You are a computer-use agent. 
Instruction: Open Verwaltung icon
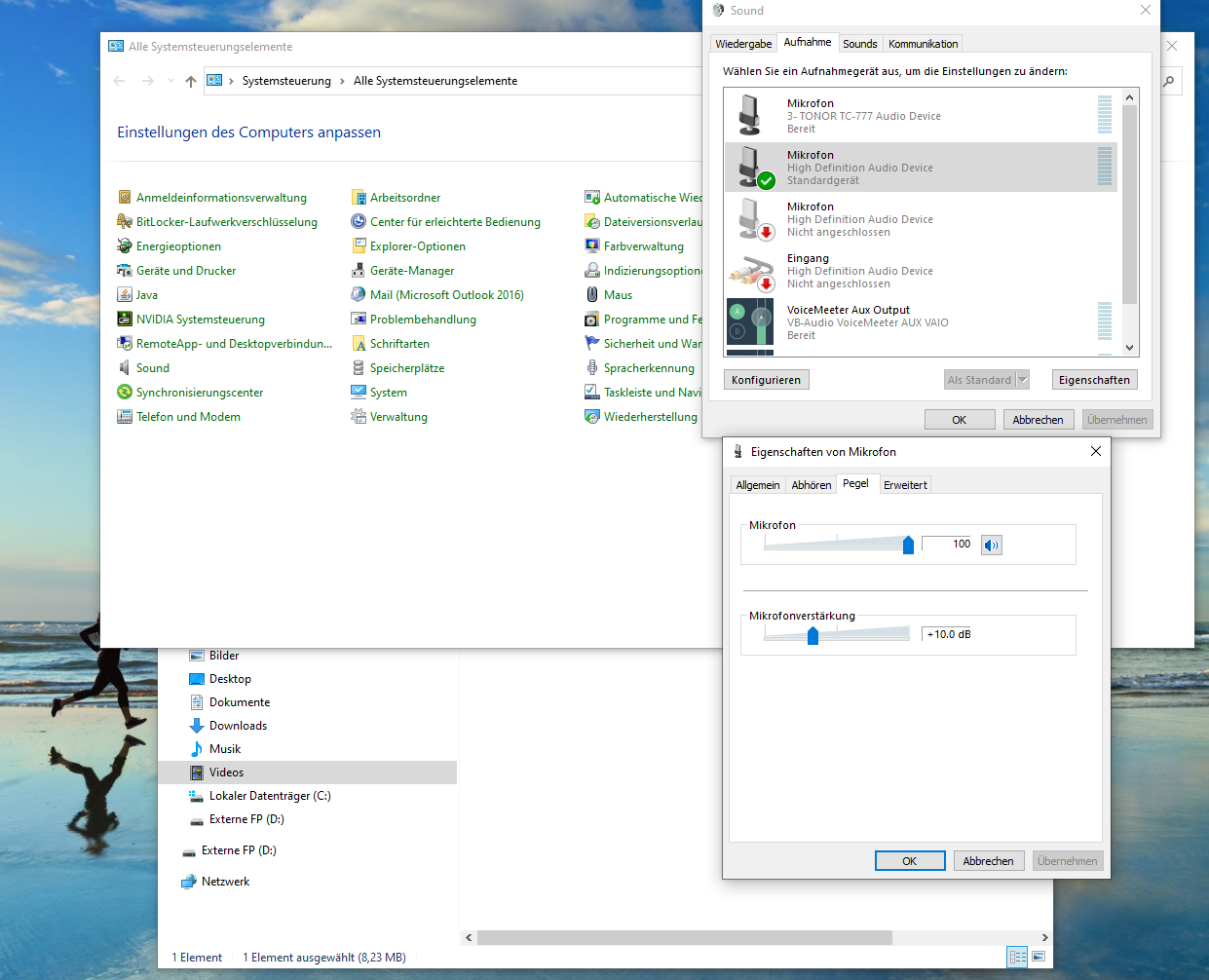[359, 417]
